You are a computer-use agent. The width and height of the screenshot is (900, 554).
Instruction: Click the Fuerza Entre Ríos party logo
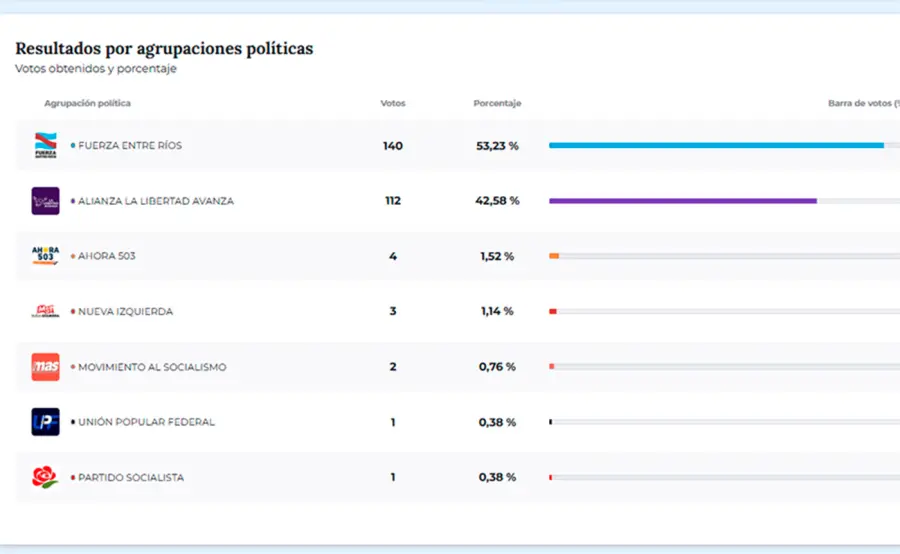coord(46,146)
